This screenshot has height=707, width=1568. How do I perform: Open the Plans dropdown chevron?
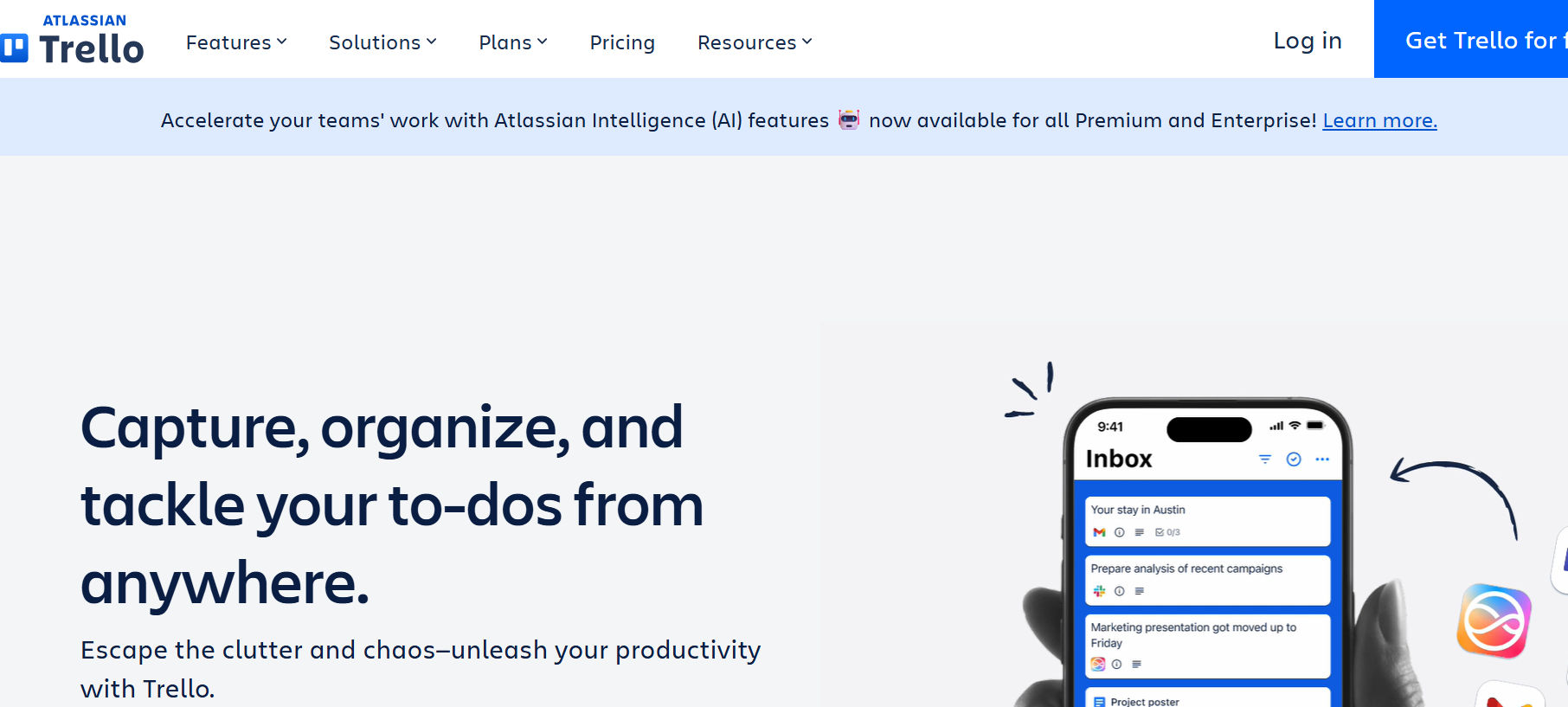542,42
